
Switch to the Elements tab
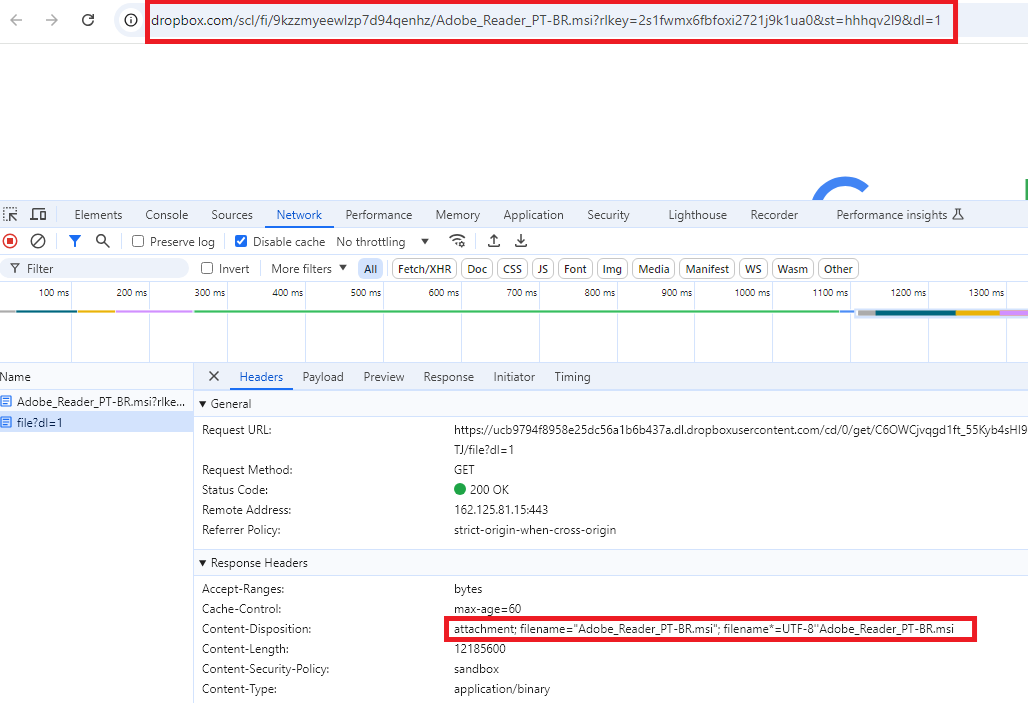click(98, 214)
